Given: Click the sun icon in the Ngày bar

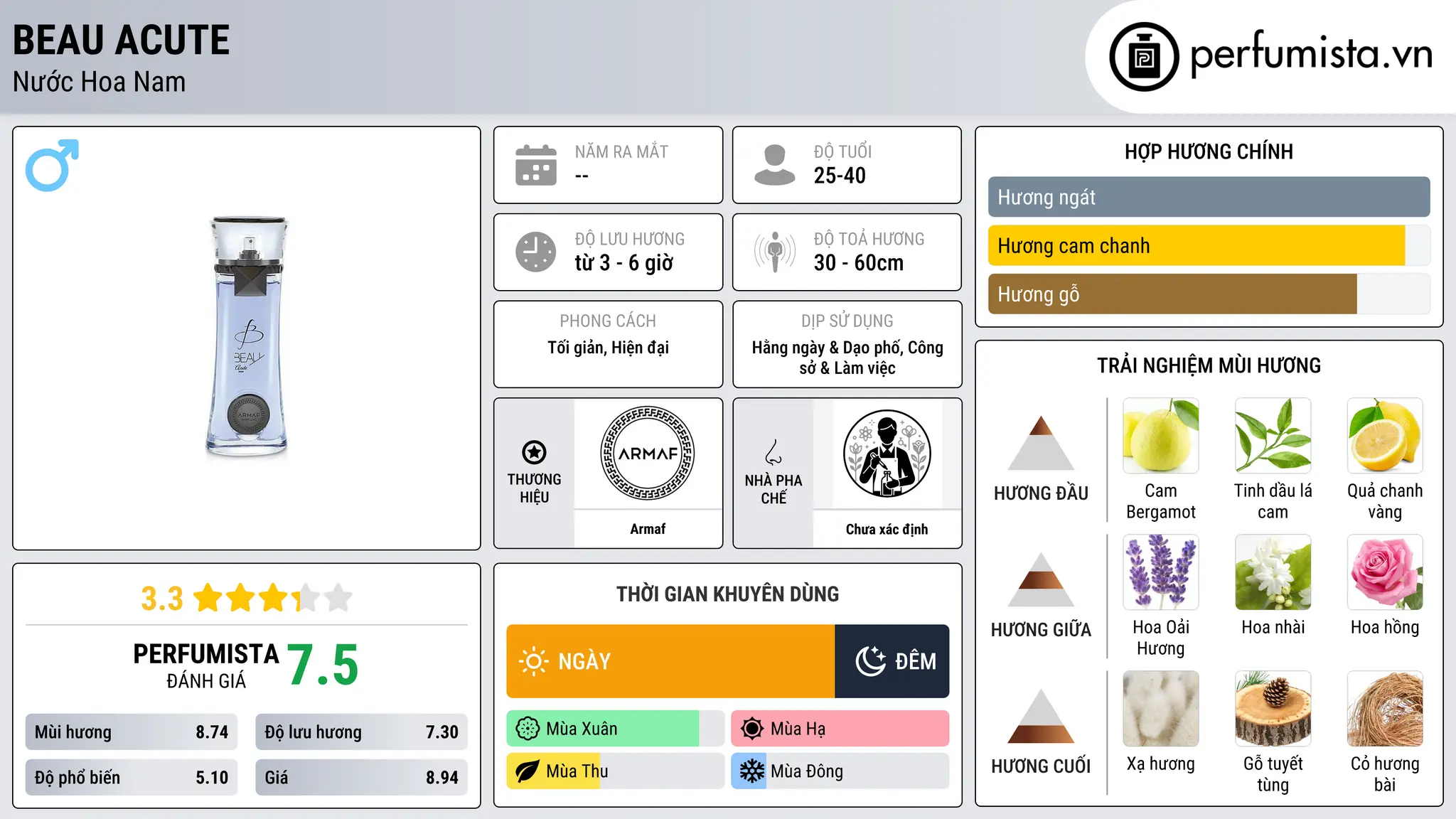Looking at the screenshot, I should [x=533, y=661].
